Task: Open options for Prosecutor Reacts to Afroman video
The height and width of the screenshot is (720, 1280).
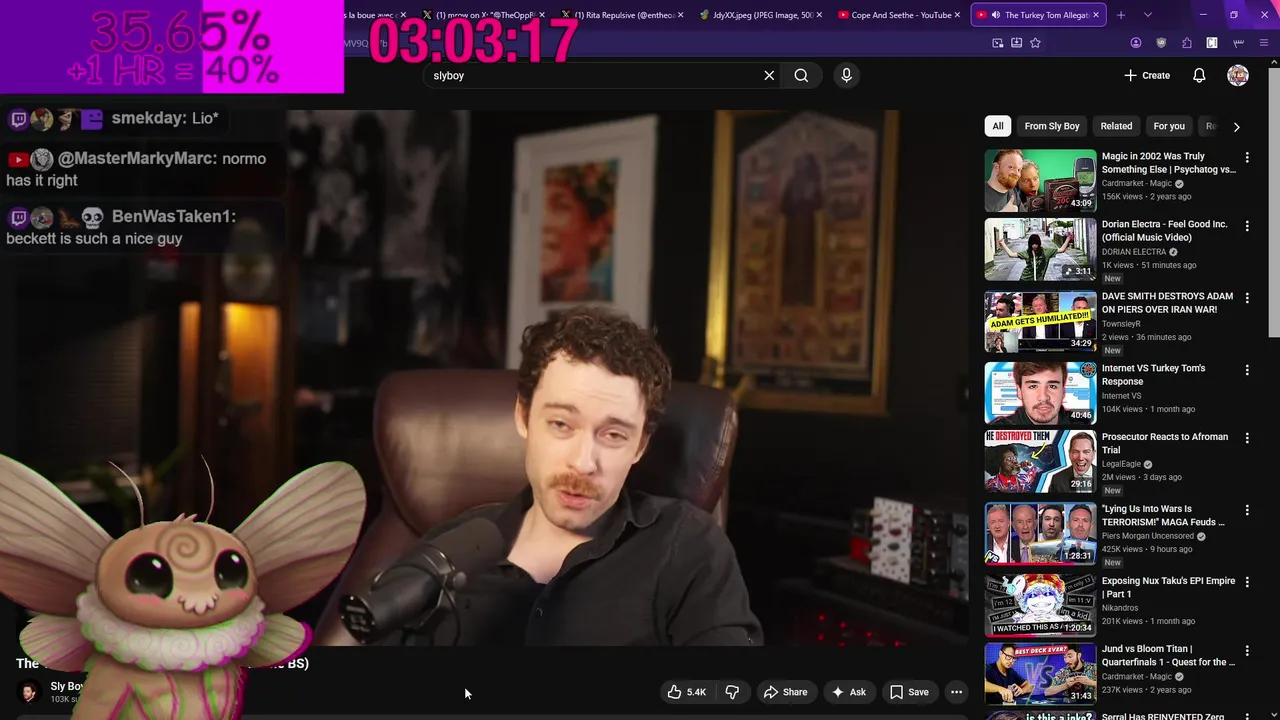Action: [x=1247, y=438]
